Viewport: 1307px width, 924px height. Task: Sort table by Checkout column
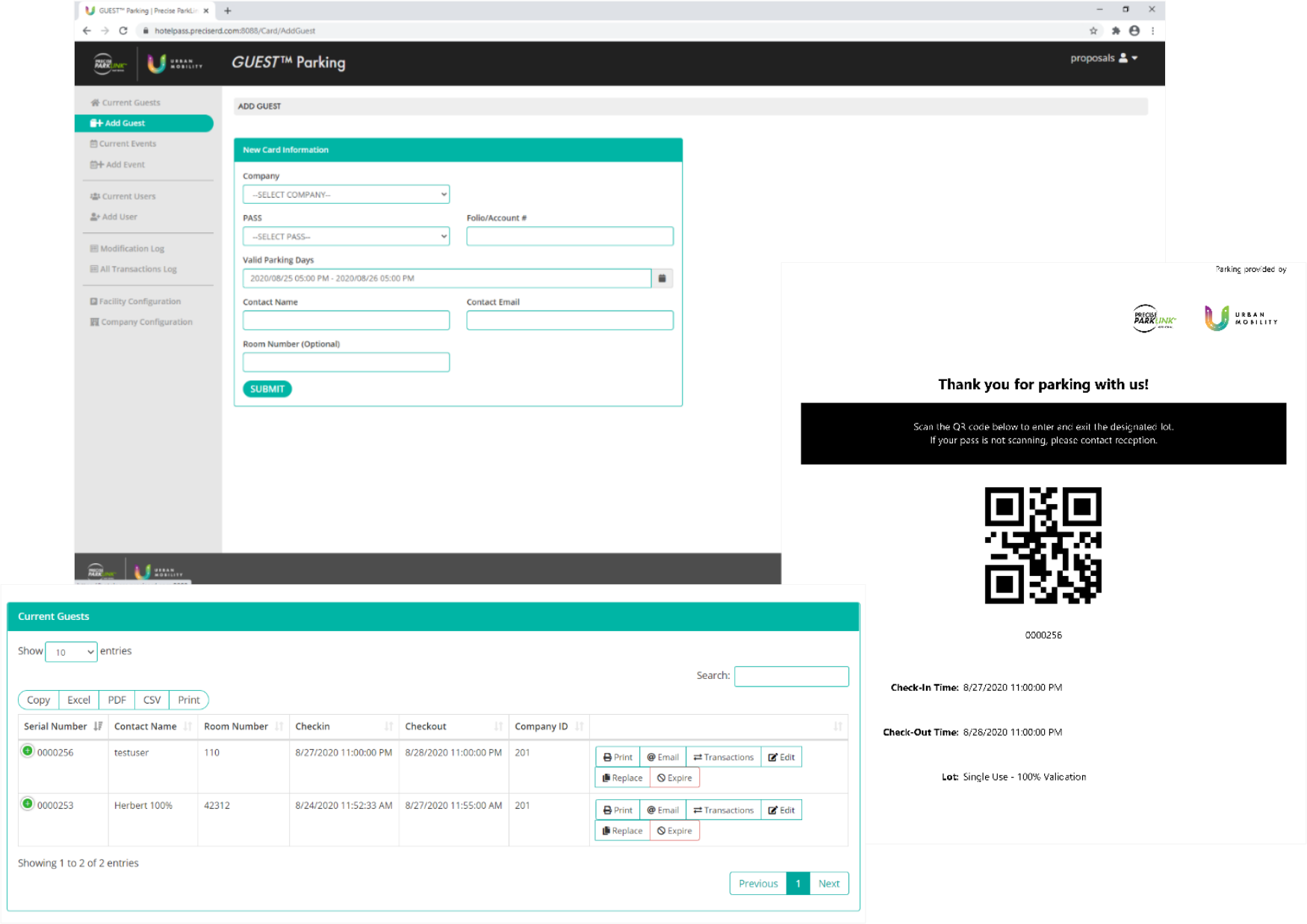pos(453,726)
